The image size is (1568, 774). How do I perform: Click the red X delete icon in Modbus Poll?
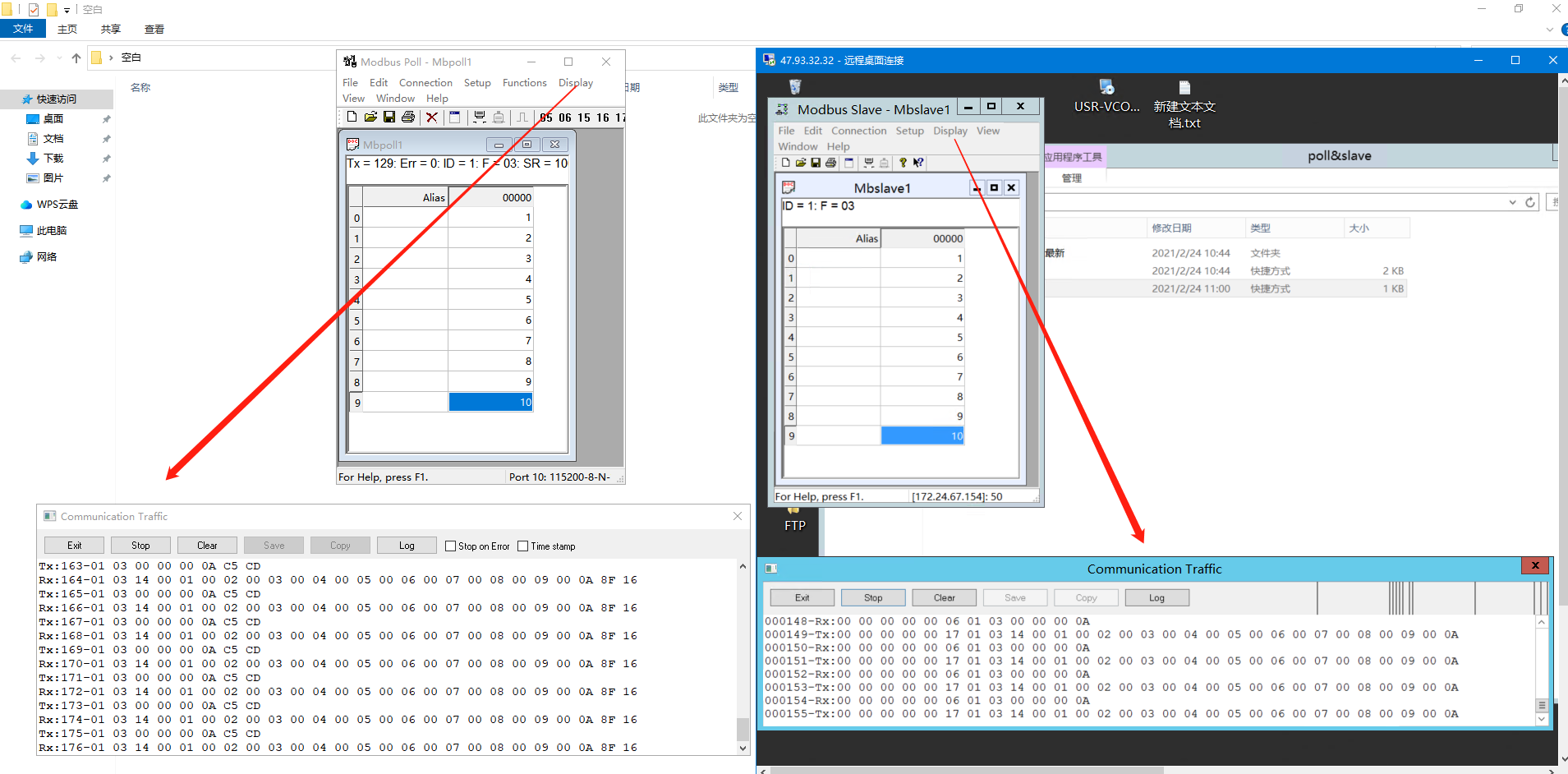tap(432, 117)
